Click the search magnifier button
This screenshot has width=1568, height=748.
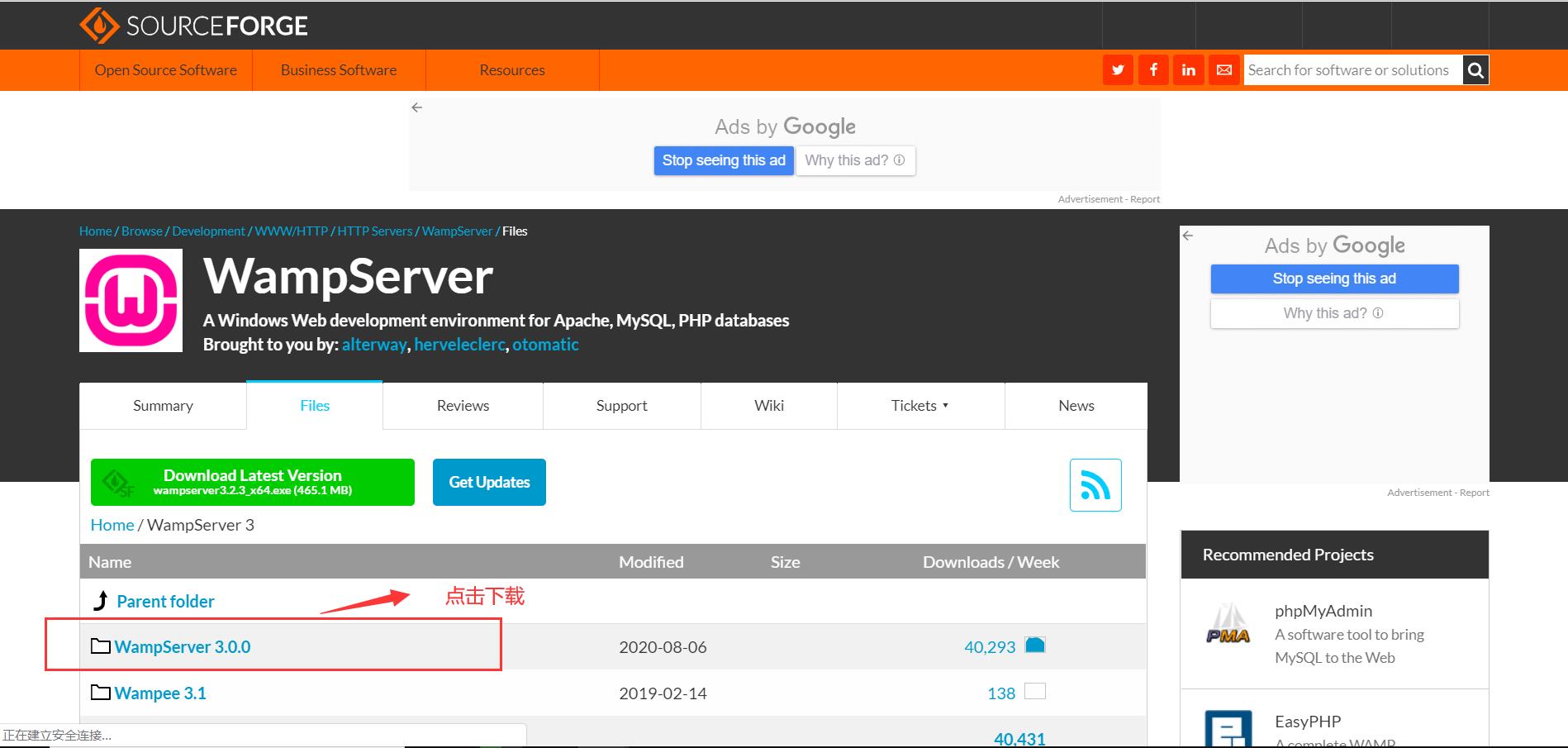click(1475, 70)
